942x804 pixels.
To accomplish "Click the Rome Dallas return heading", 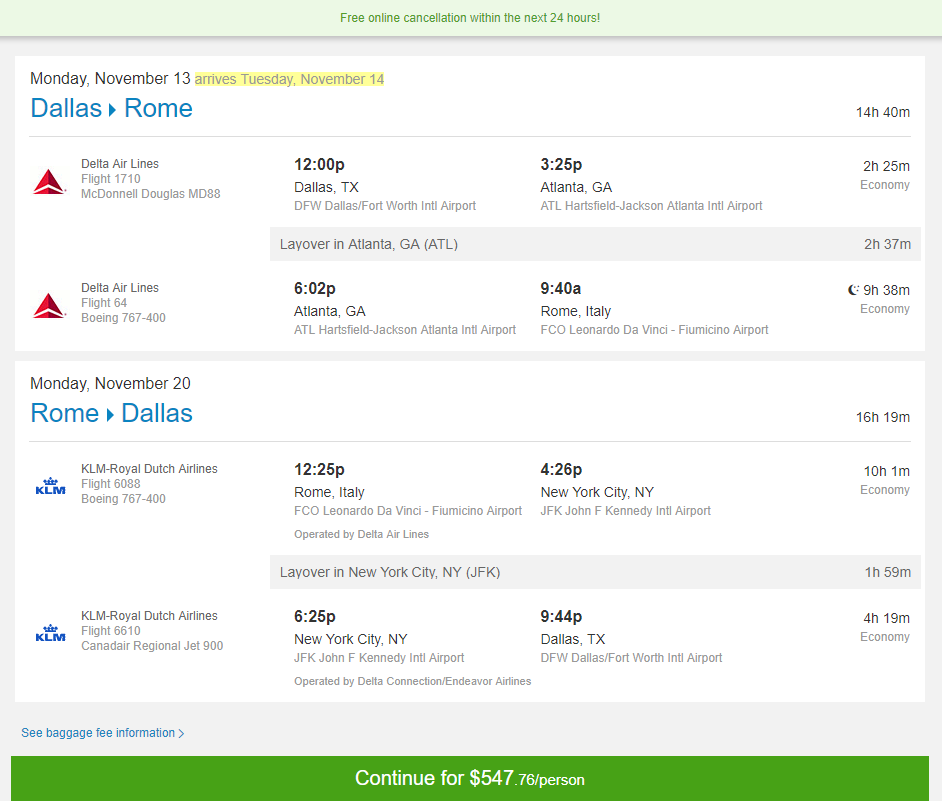I will coord(112,414).
